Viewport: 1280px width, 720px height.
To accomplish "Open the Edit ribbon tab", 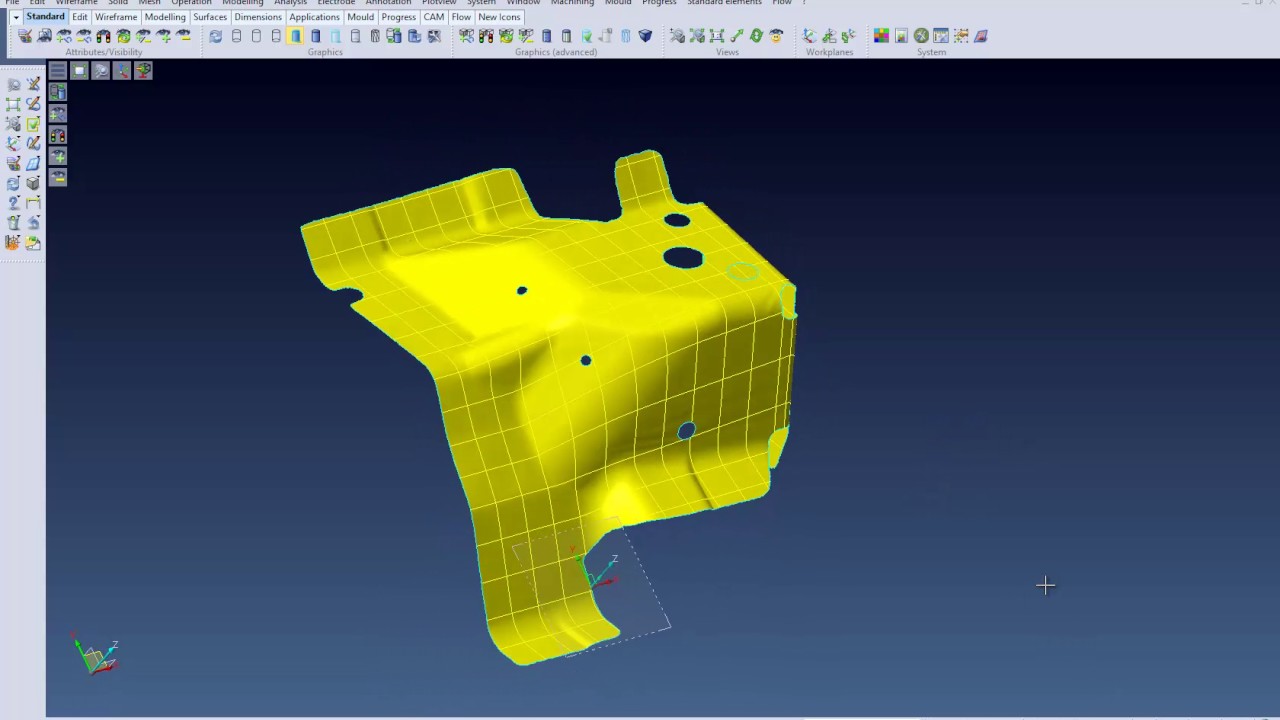I will click(79, 17).
